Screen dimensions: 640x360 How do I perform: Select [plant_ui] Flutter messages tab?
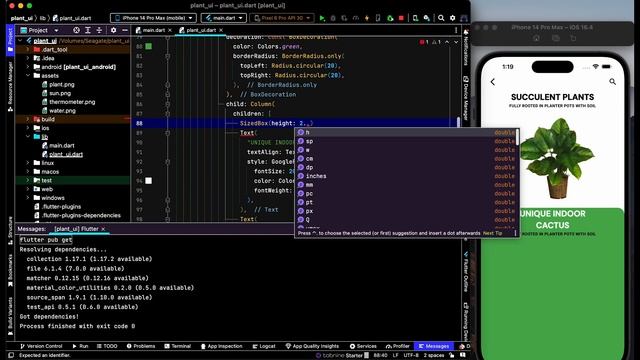[77, 229]
